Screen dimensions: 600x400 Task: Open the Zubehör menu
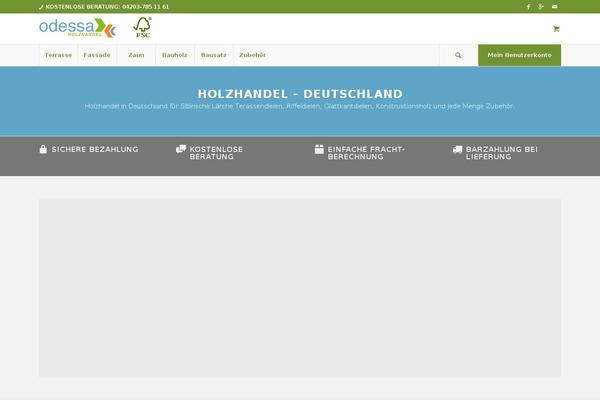pos(253,55)
